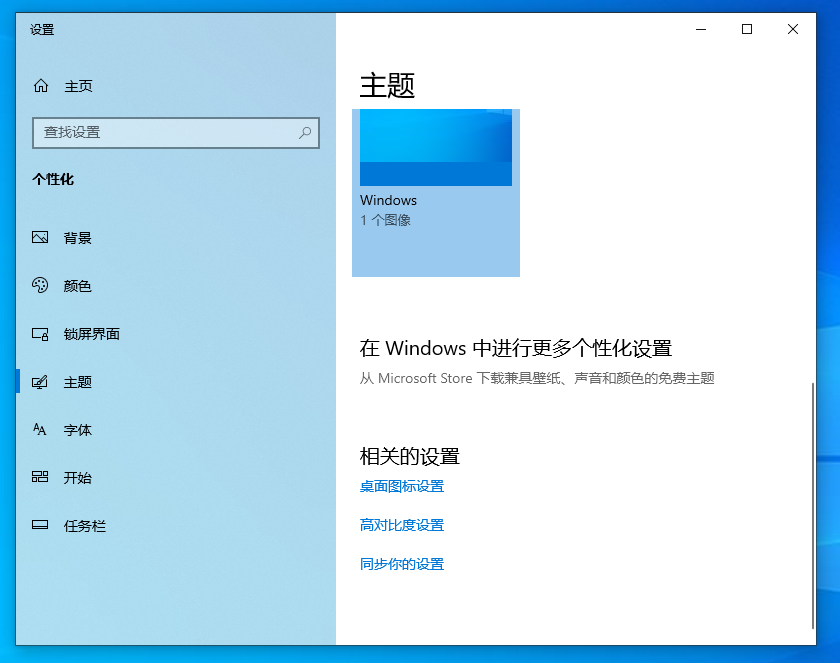Minimize the 设置 window

tap(701, 29)
